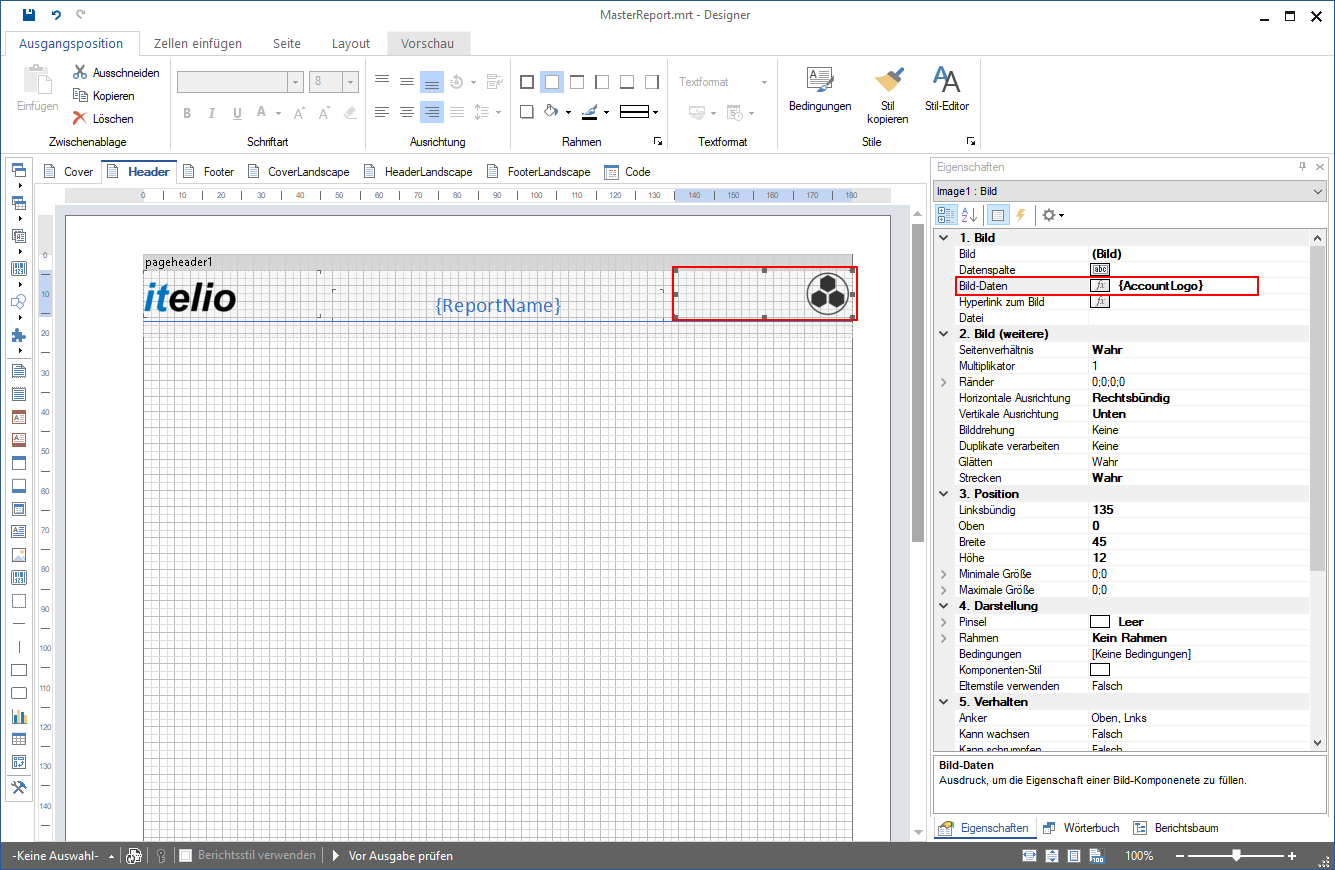The image size is (1335, 870).
Task: Check Berichtsstil verwenden checkbox
Action: (x=185, y=855)
